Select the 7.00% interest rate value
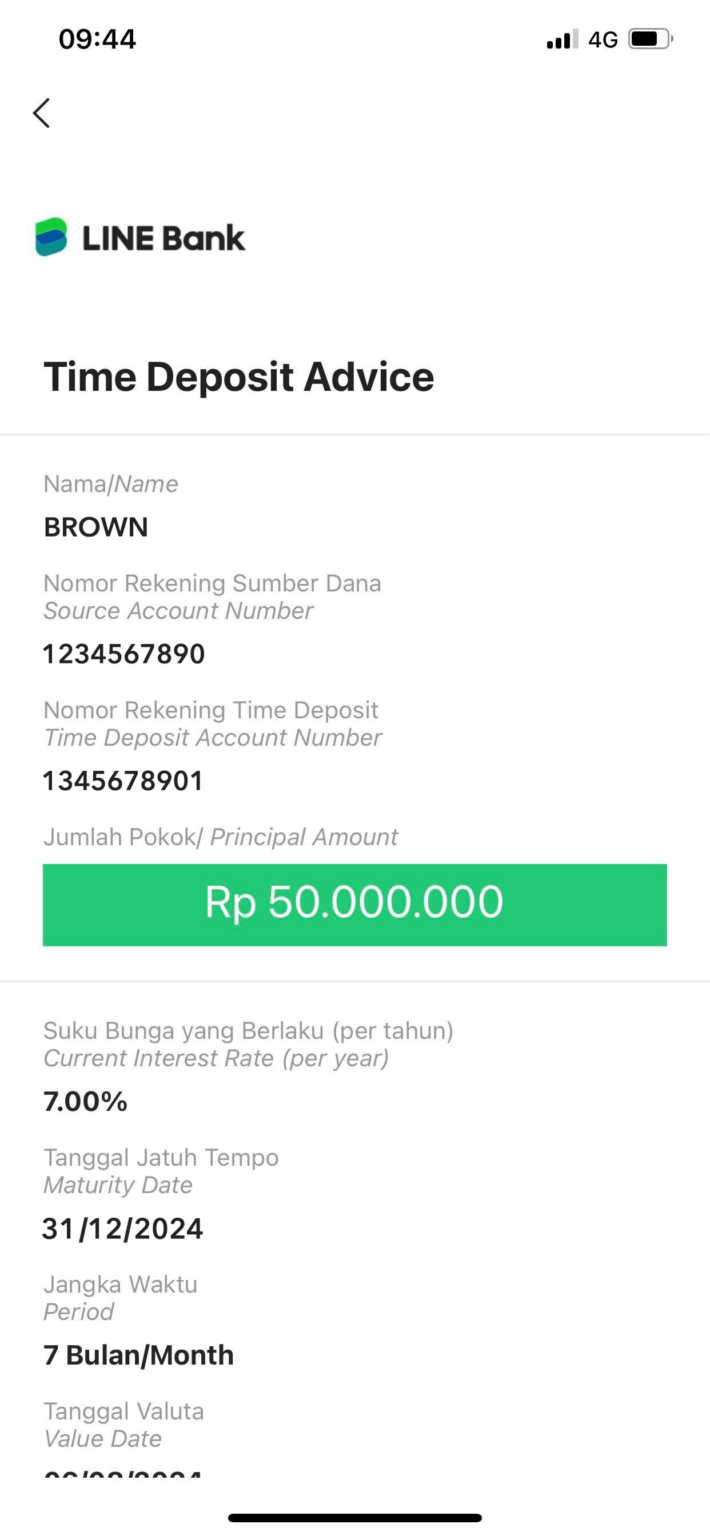 coord(85,1101)
